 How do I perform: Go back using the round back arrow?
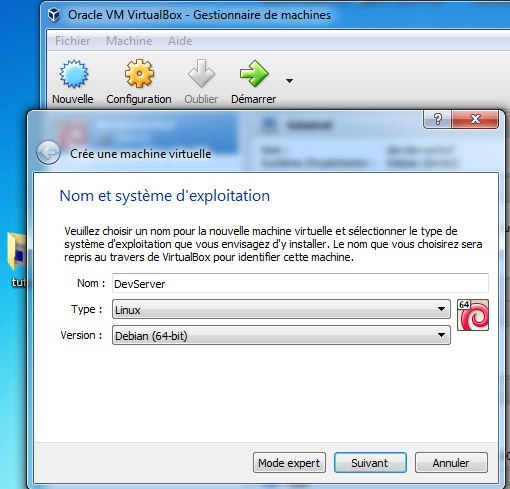click(x=49, y=153)
